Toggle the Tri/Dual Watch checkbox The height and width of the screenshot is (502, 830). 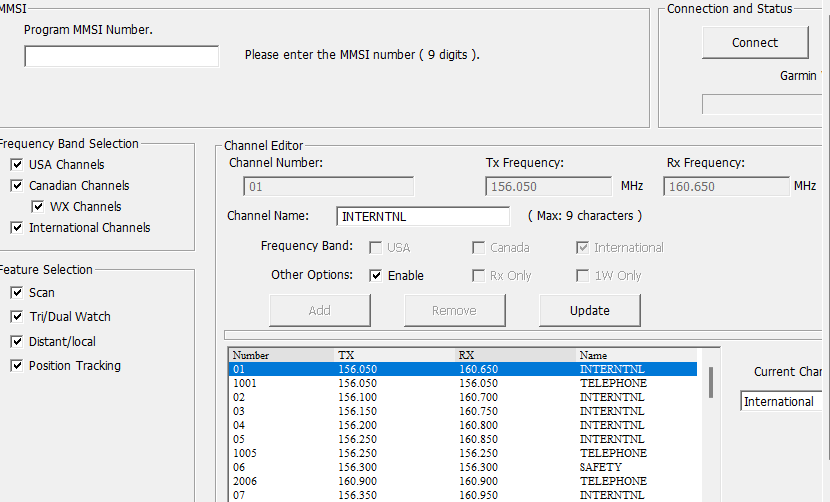coord(17,317)
